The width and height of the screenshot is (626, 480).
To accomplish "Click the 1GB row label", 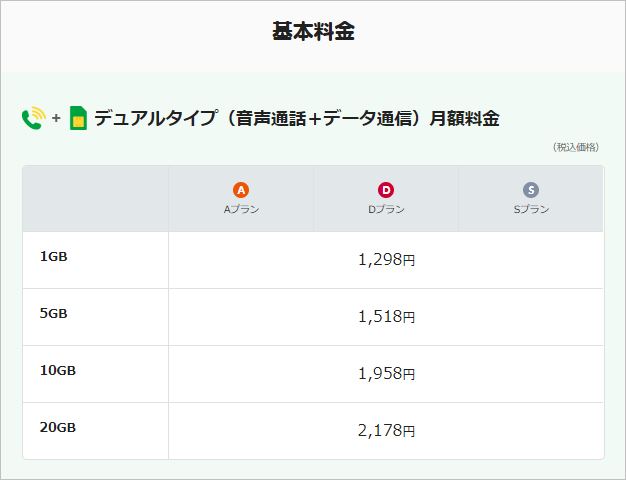I will pos(54,257).
